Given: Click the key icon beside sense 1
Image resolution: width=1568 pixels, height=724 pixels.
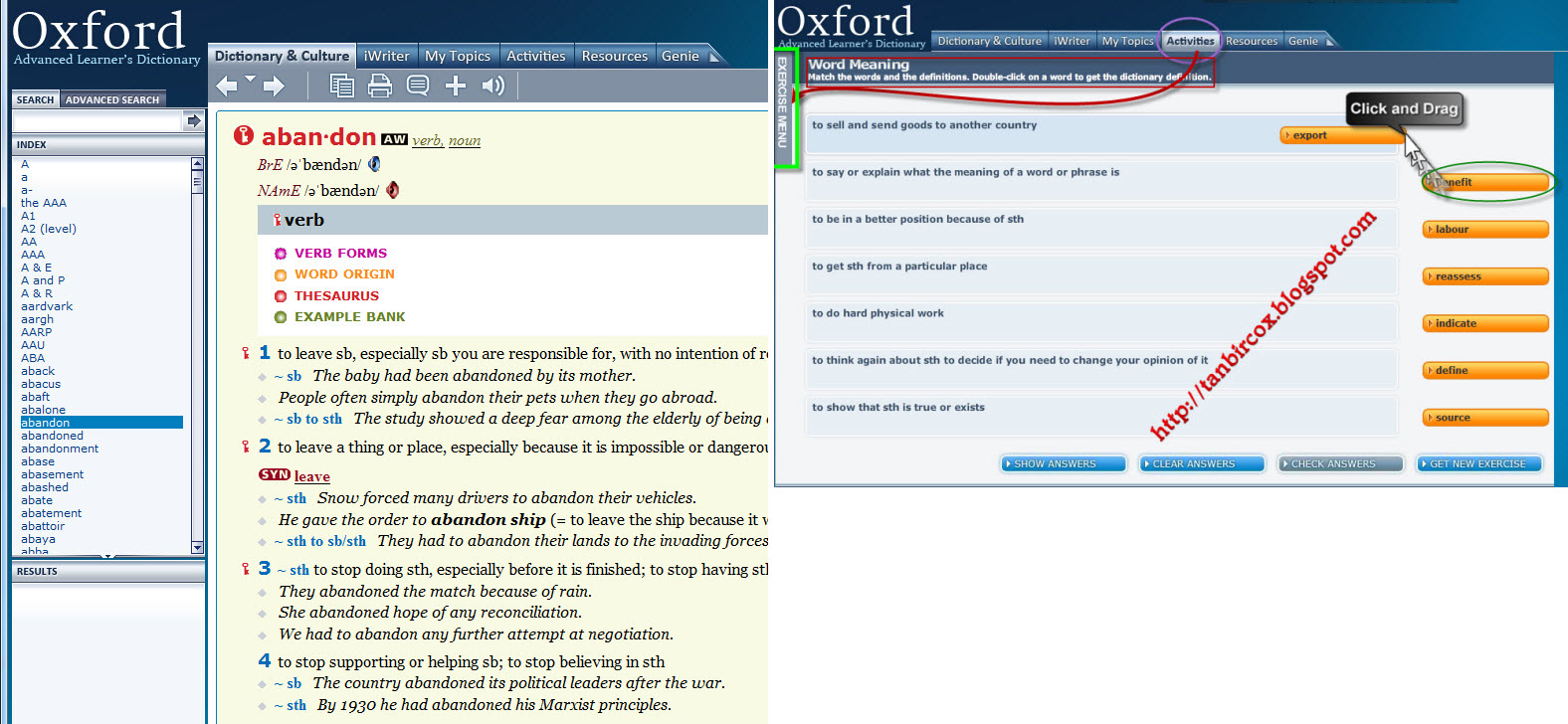Looking at the screenshot, I should (246, 353).
